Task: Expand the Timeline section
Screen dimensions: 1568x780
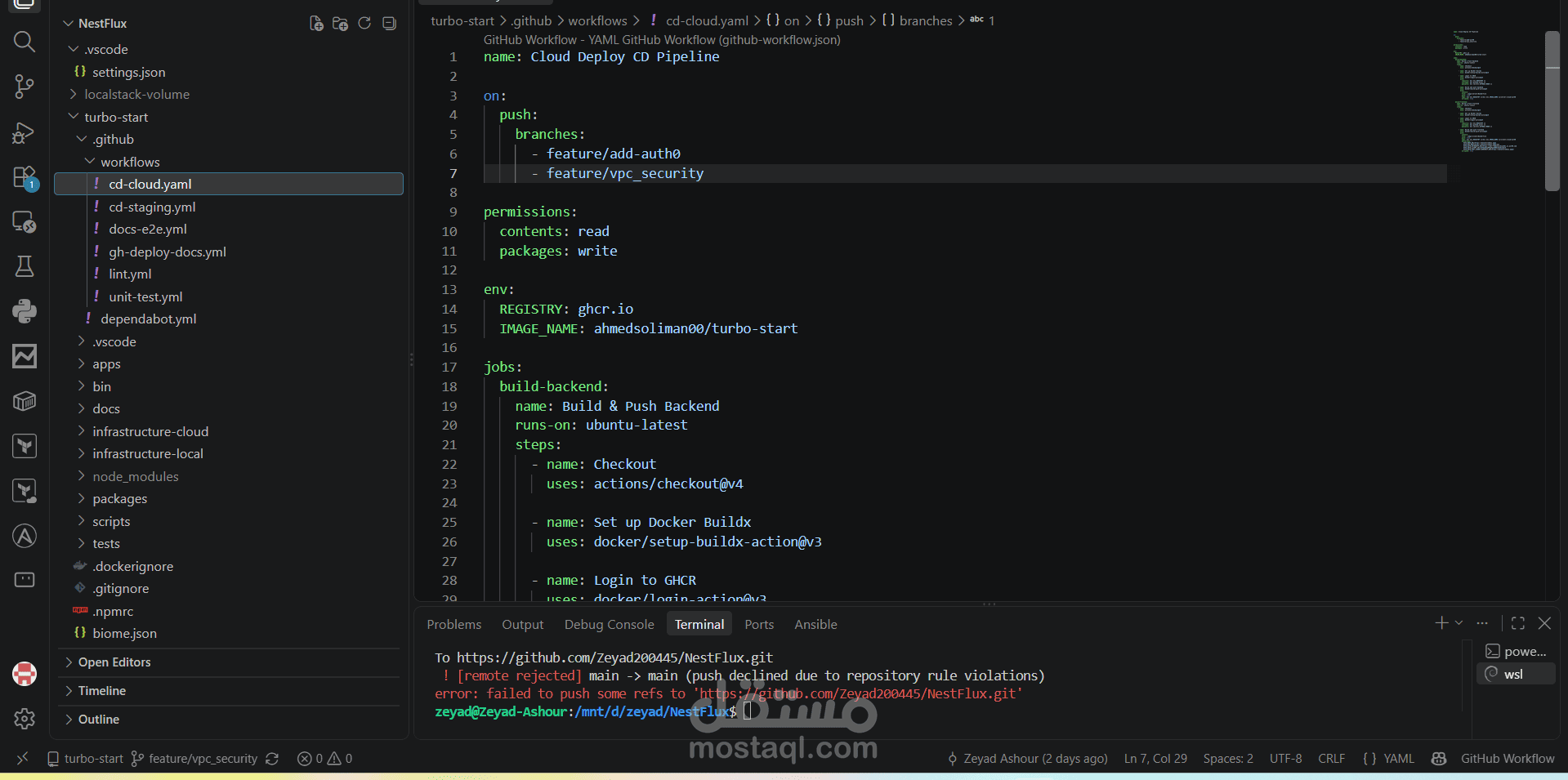Action: coord(229,691)
